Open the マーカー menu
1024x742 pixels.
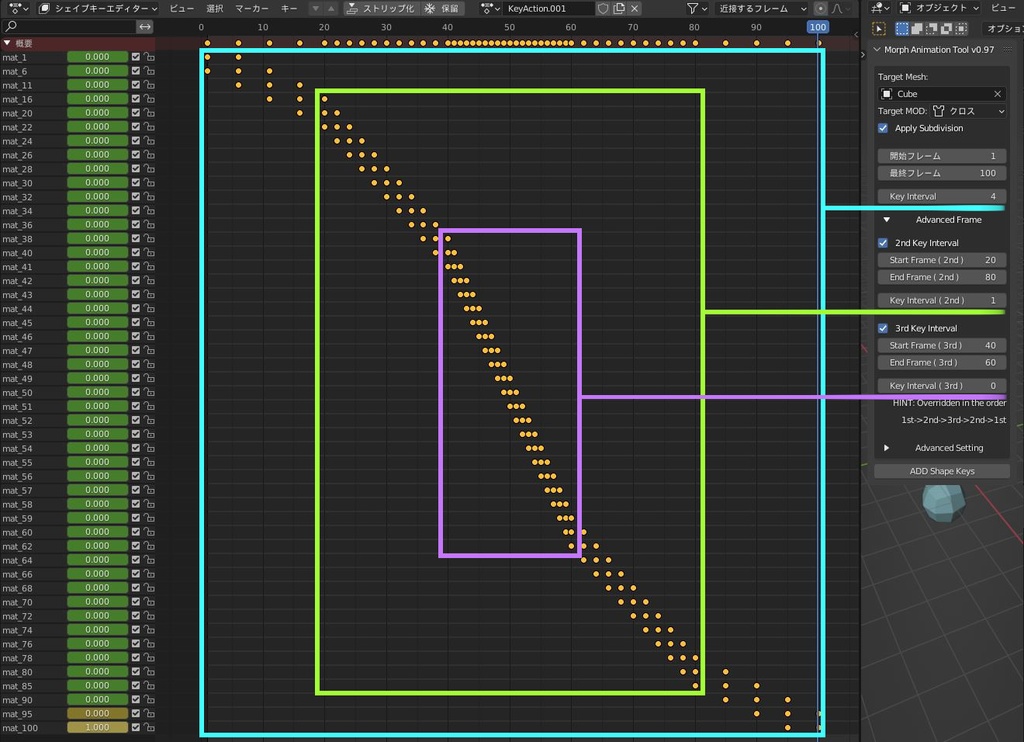click(x=251, y=7)
